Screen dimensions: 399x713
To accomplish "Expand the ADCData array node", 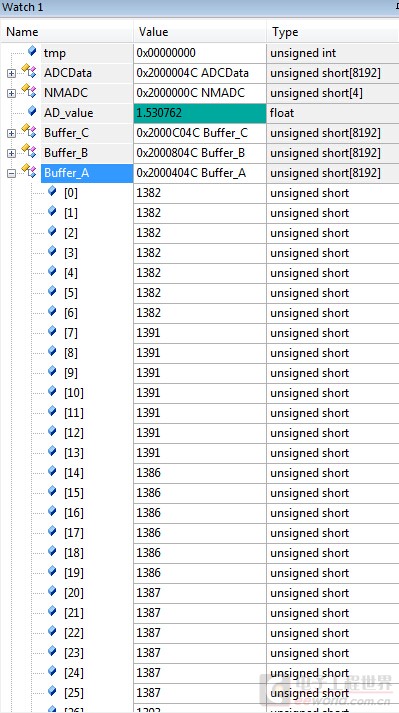I will [x=11, y=74].
